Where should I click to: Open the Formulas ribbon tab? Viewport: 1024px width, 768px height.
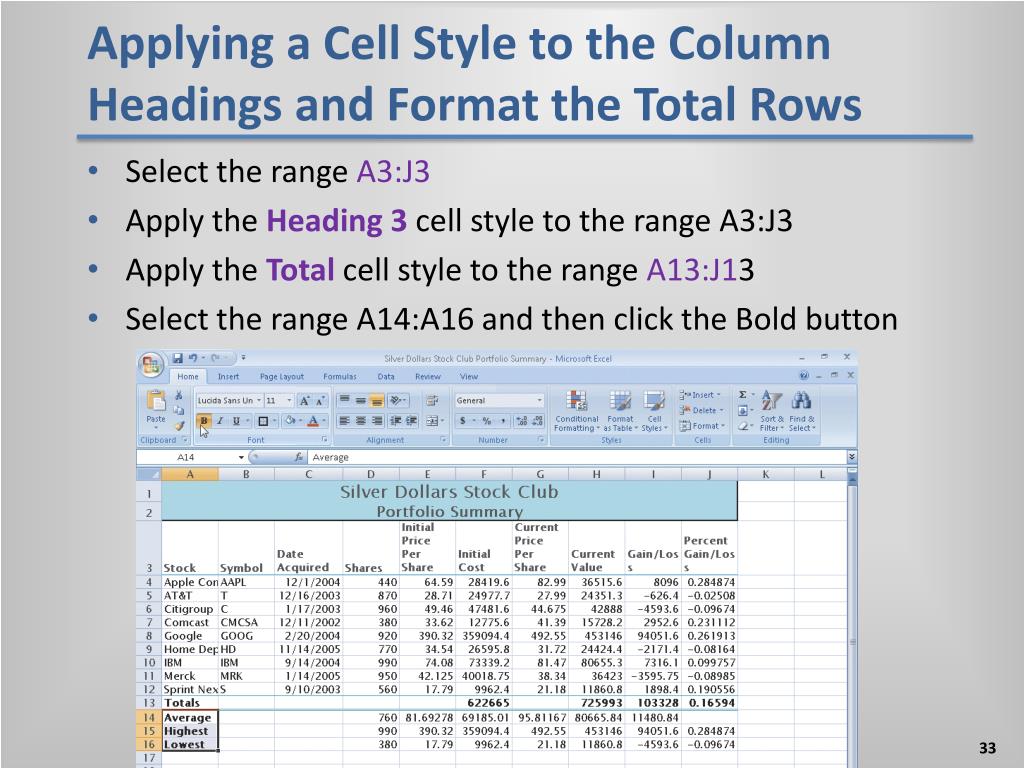coord(339,377)
